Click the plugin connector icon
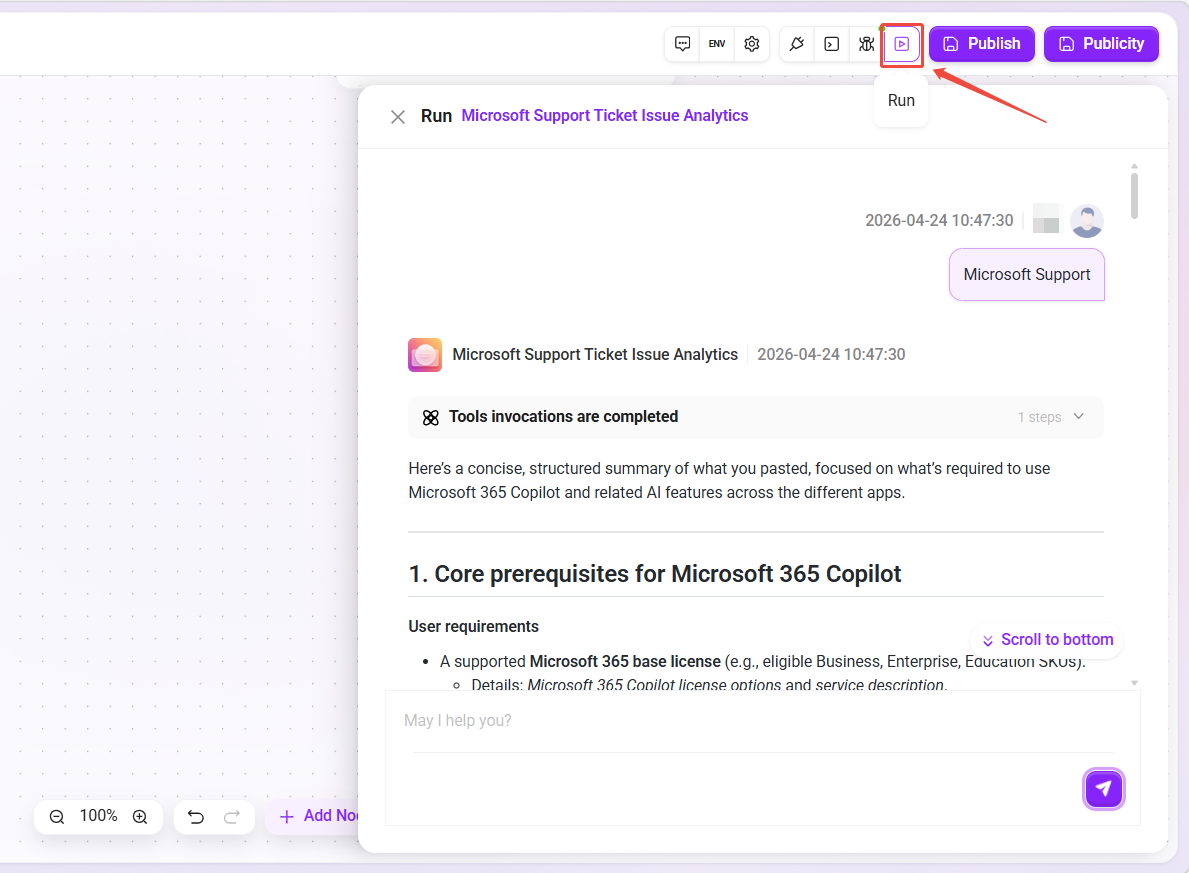Viewport: 1189px width, 873px height. pos(797,44)
